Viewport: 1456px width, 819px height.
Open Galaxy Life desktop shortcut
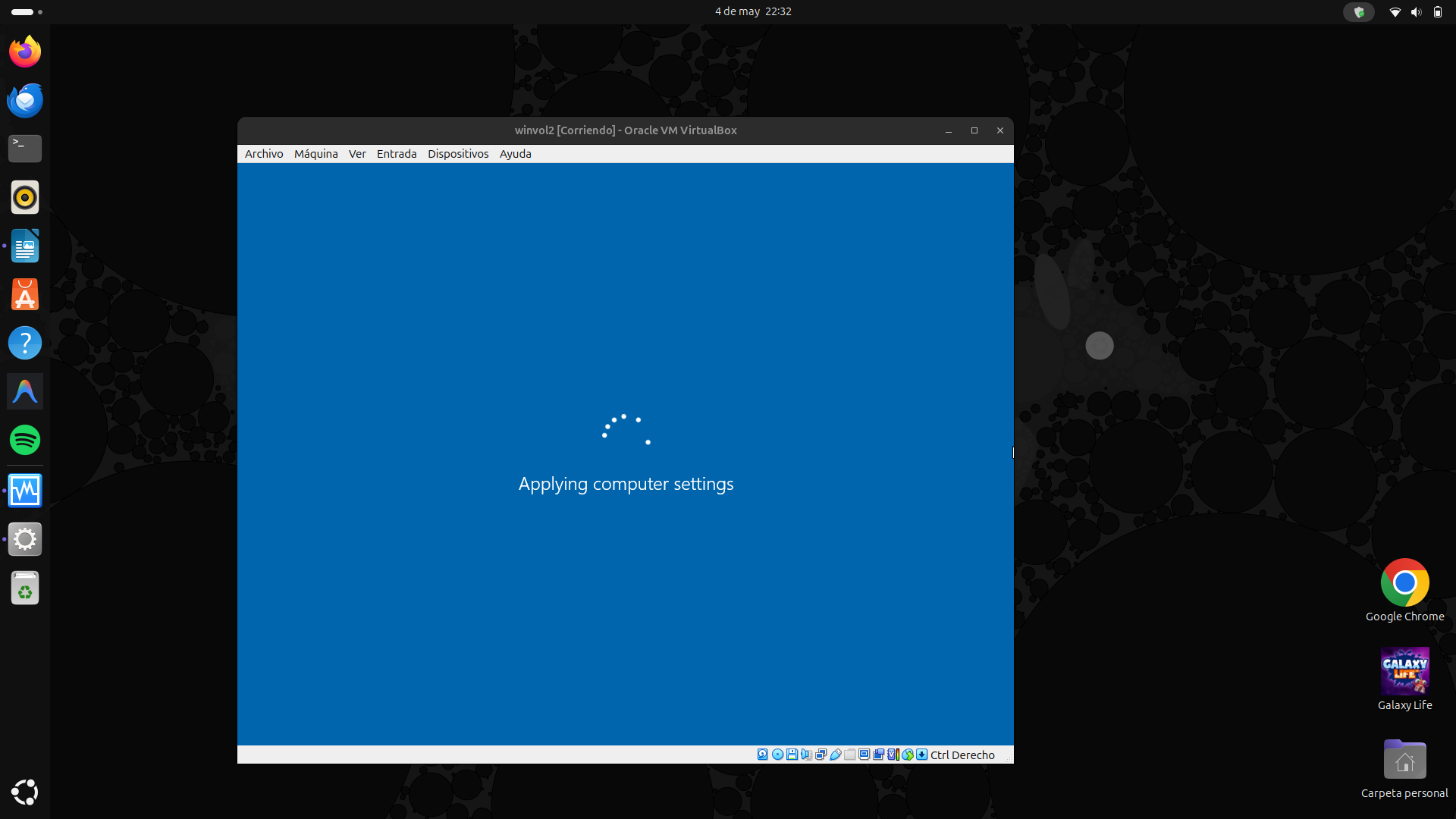pos(1404,679)
